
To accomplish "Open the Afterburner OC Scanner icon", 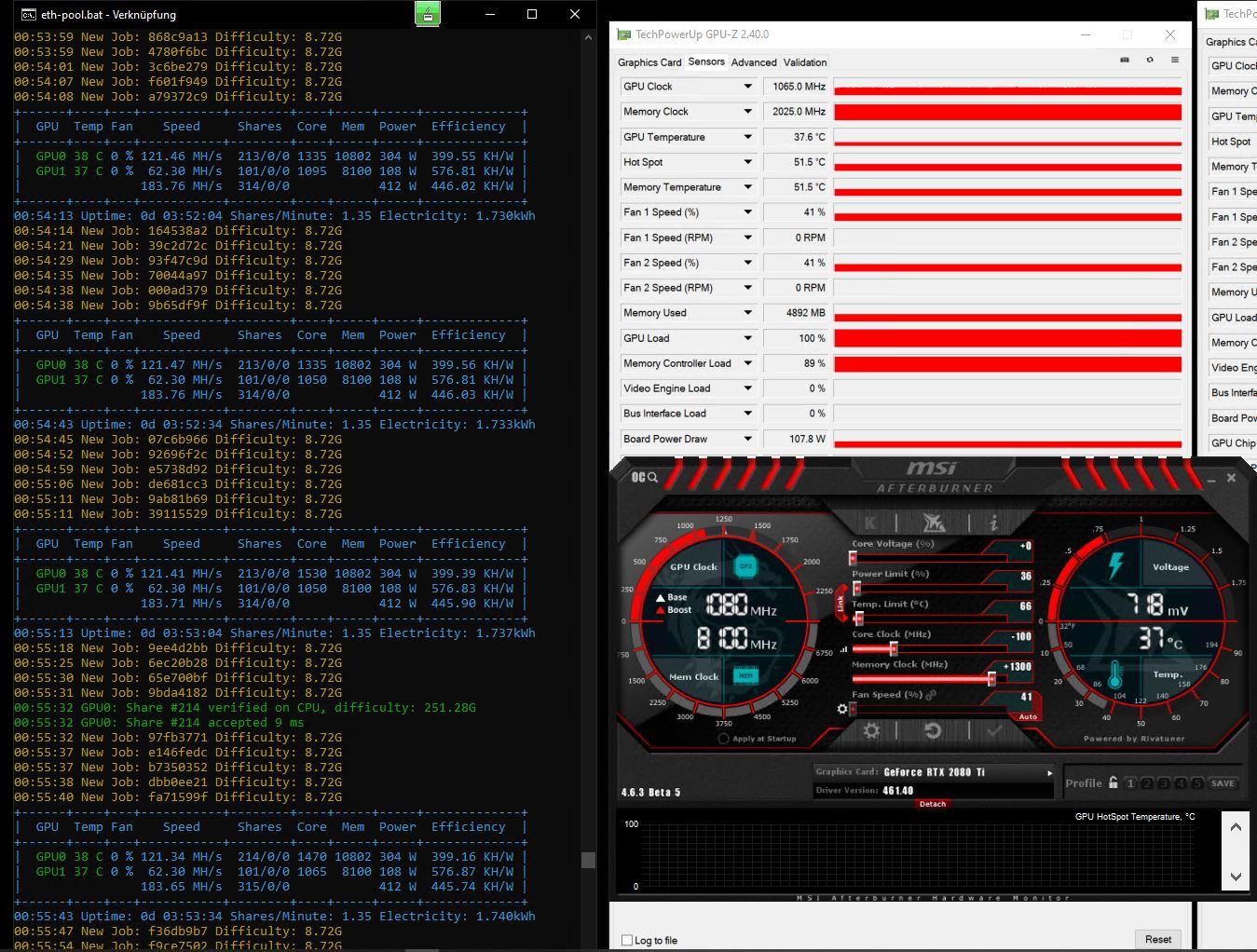I will tap(645, 478).
